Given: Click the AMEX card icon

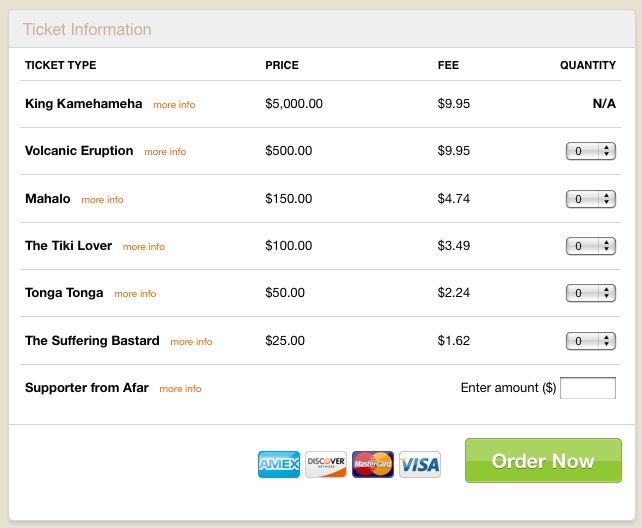Looking at the screenshot, I should point(279,464).
